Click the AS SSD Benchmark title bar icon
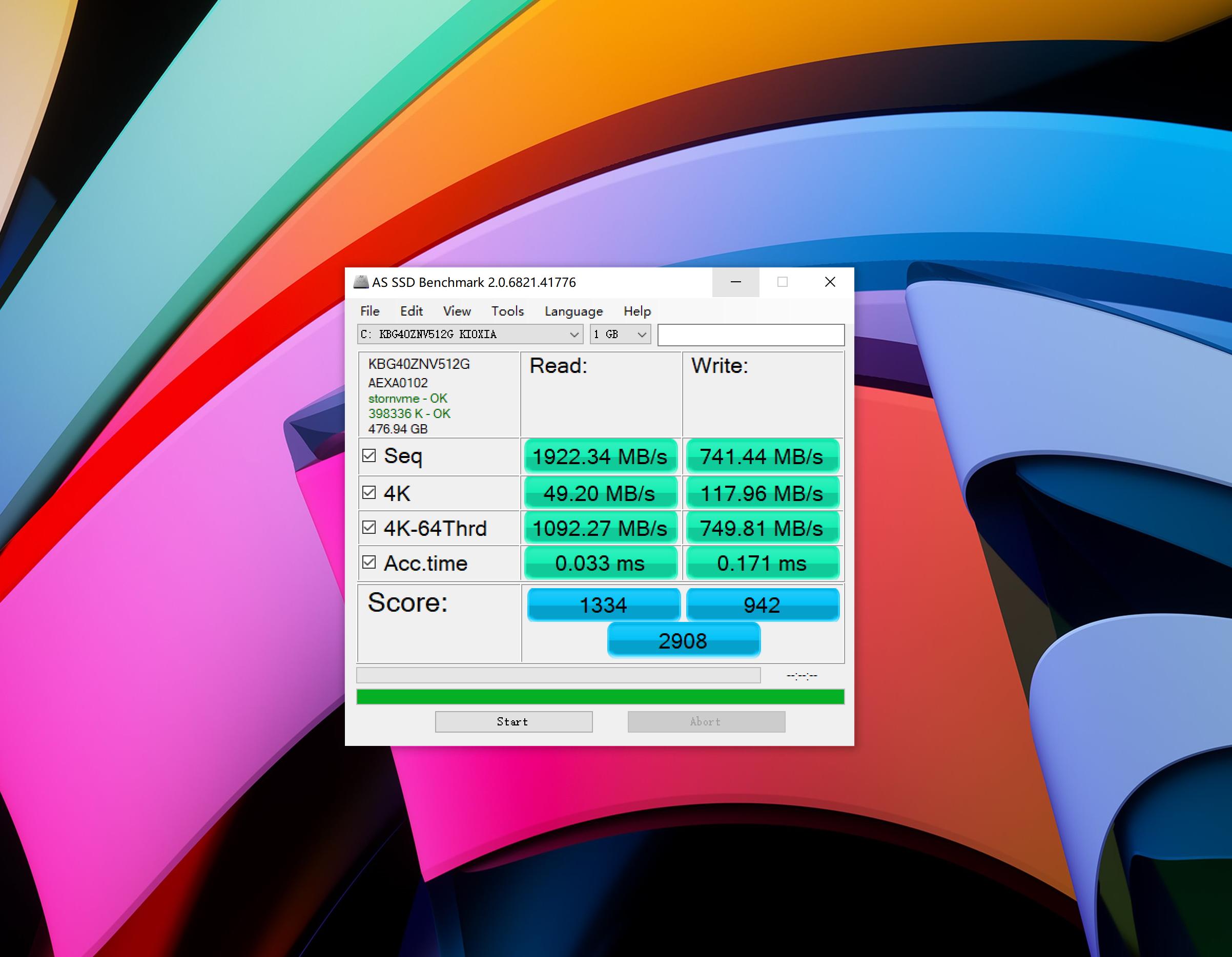This screenshot has width=1232, height=957. click(x=360, y=282)
